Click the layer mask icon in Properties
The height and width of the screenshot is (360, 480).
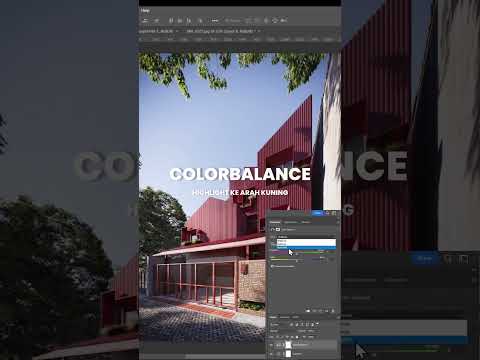(278, 230)
